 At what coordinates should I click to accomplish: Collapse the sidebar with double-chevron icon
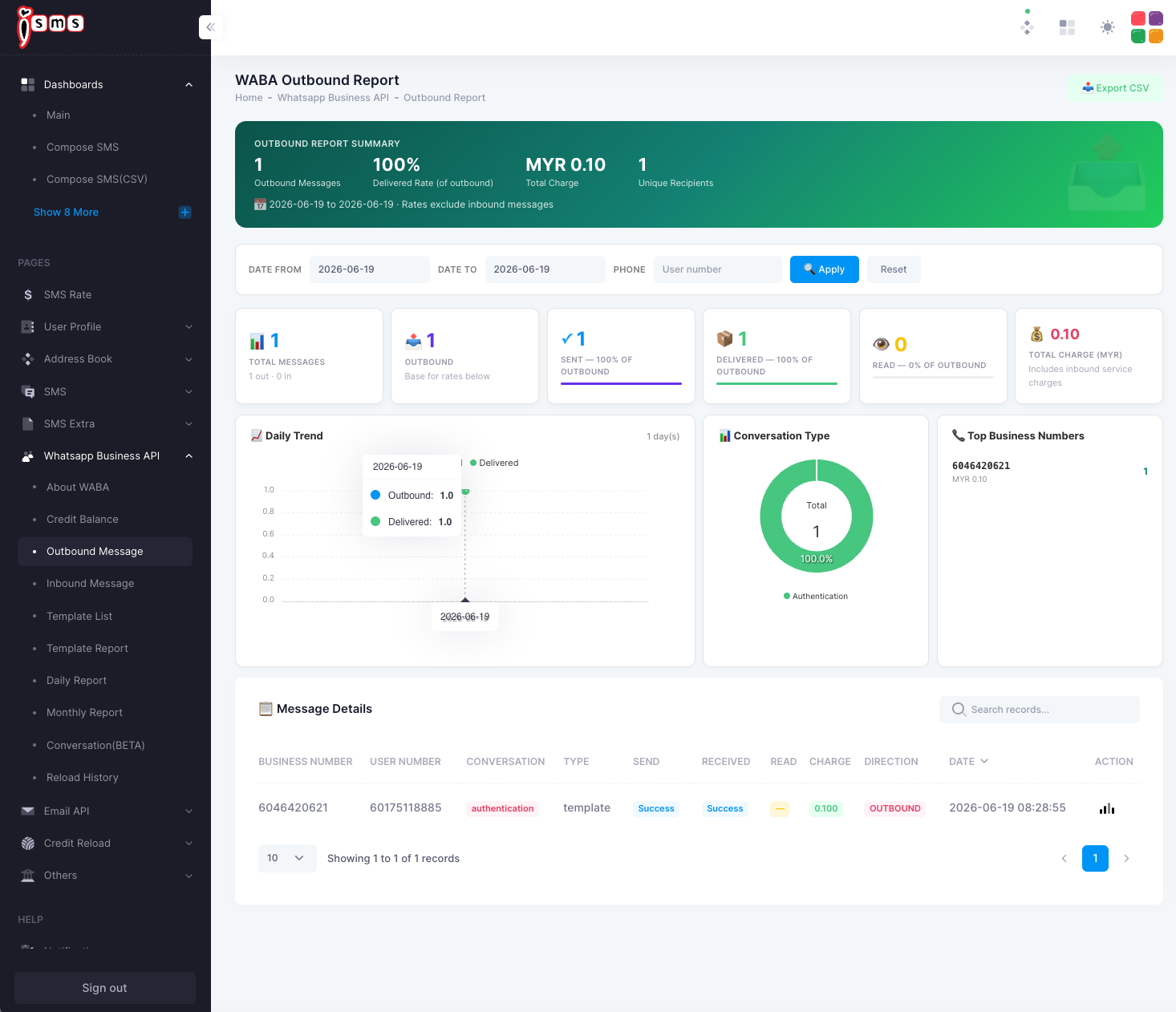point(210,27)
